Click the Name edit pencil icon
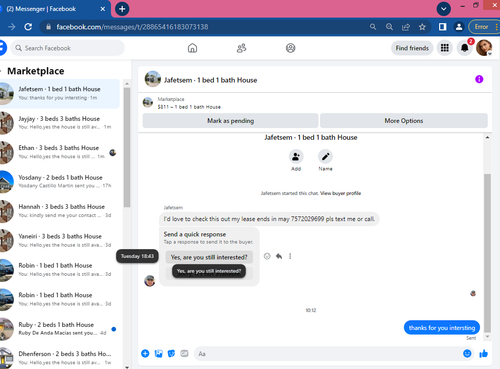 pos(325,156)
